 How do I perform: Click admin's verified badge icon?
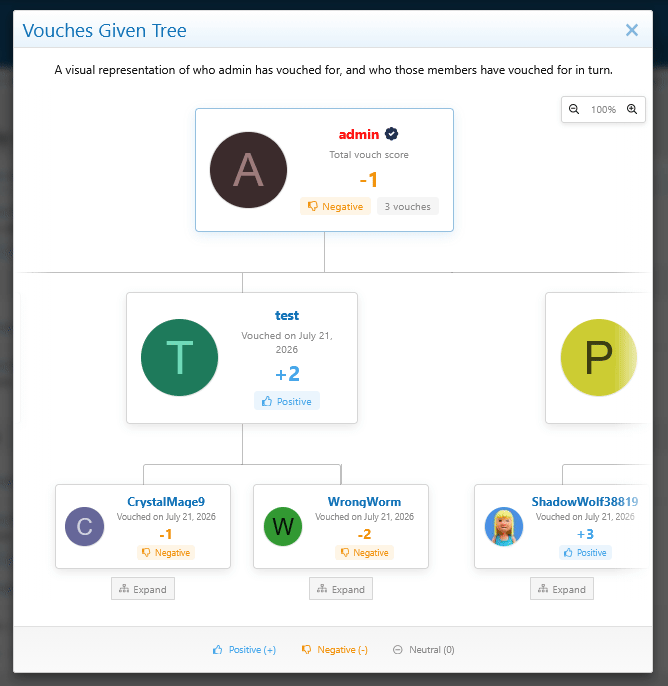pos(392,134)
